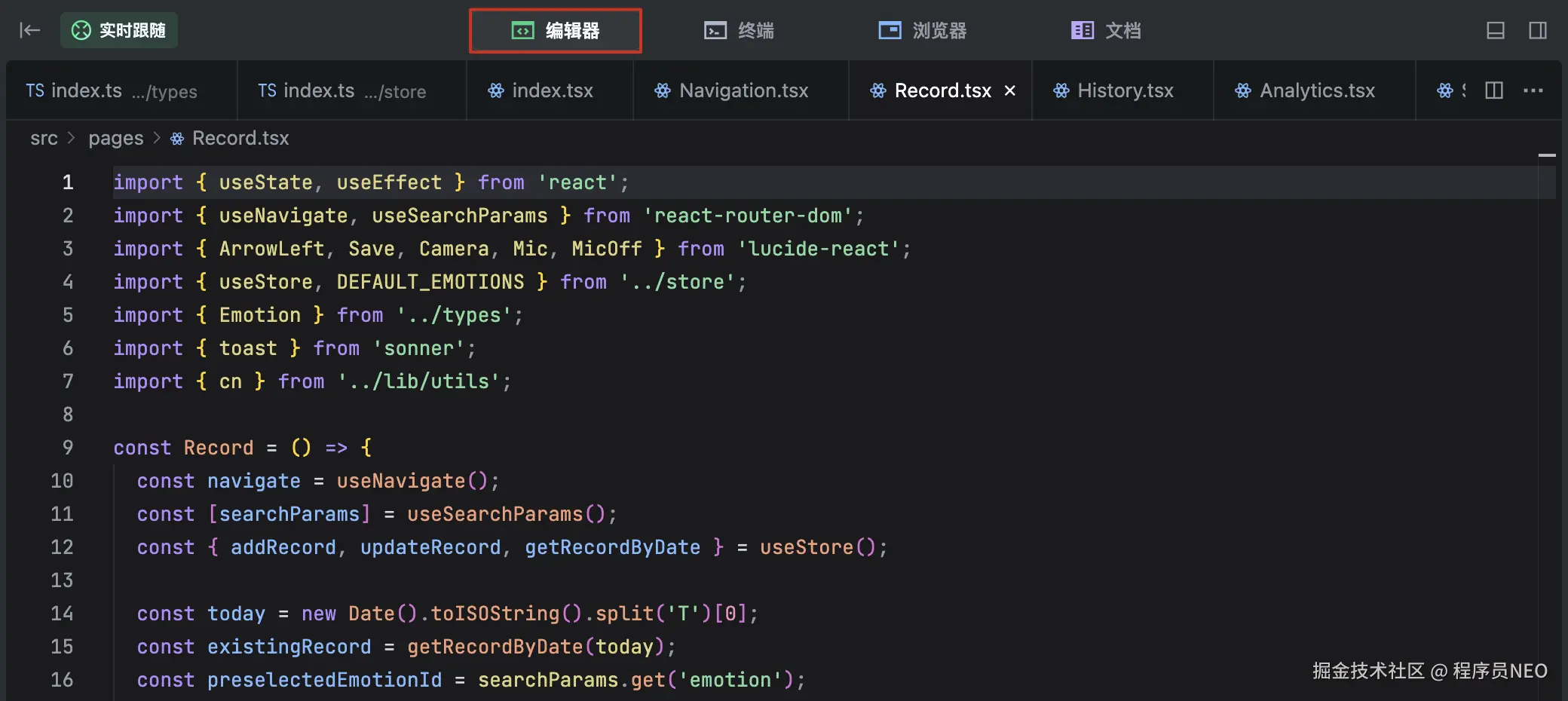Click '../lib/utils' string on line 7

418,381
